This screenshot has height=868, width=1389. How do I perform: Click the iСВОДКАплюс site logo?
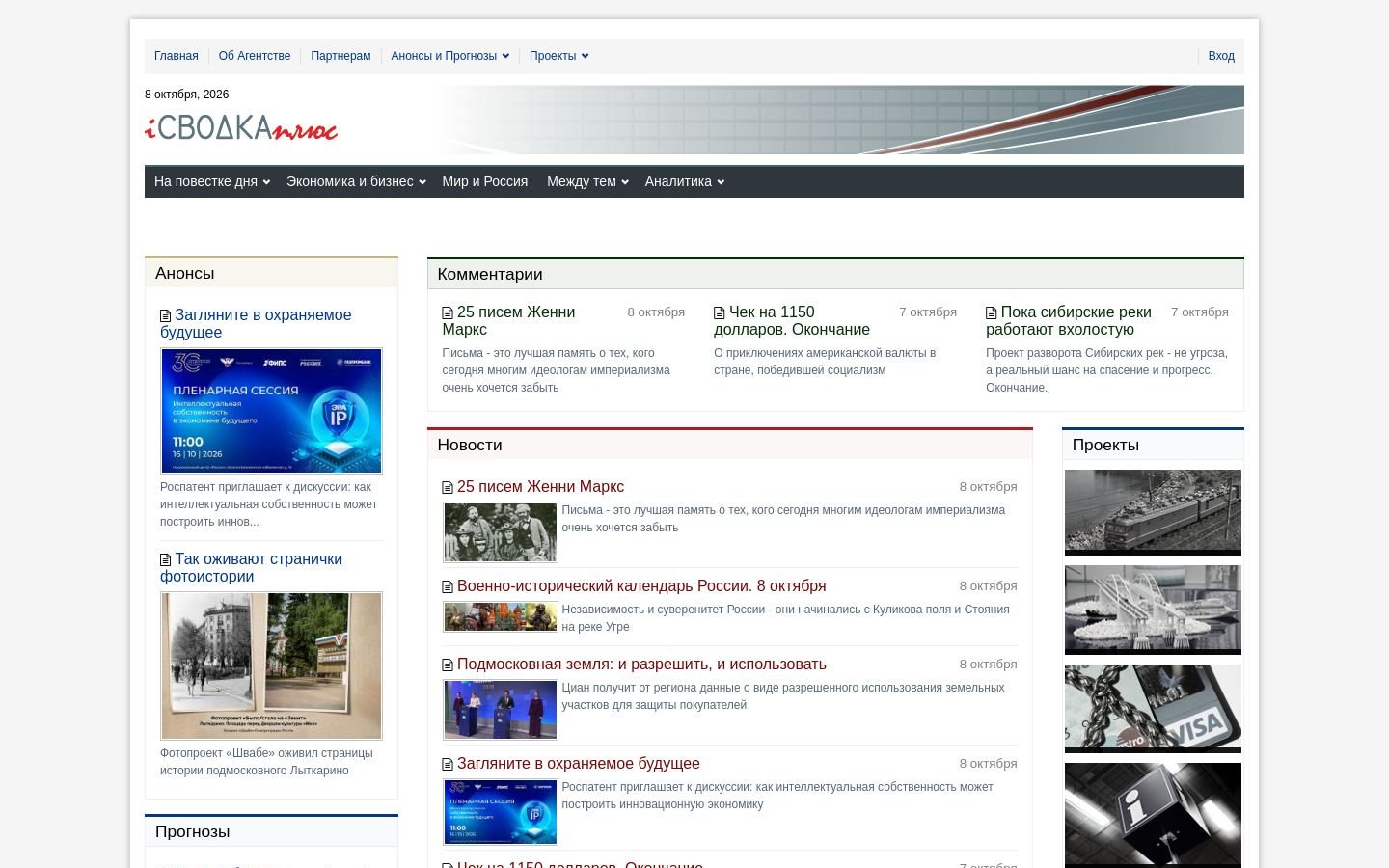241,128
